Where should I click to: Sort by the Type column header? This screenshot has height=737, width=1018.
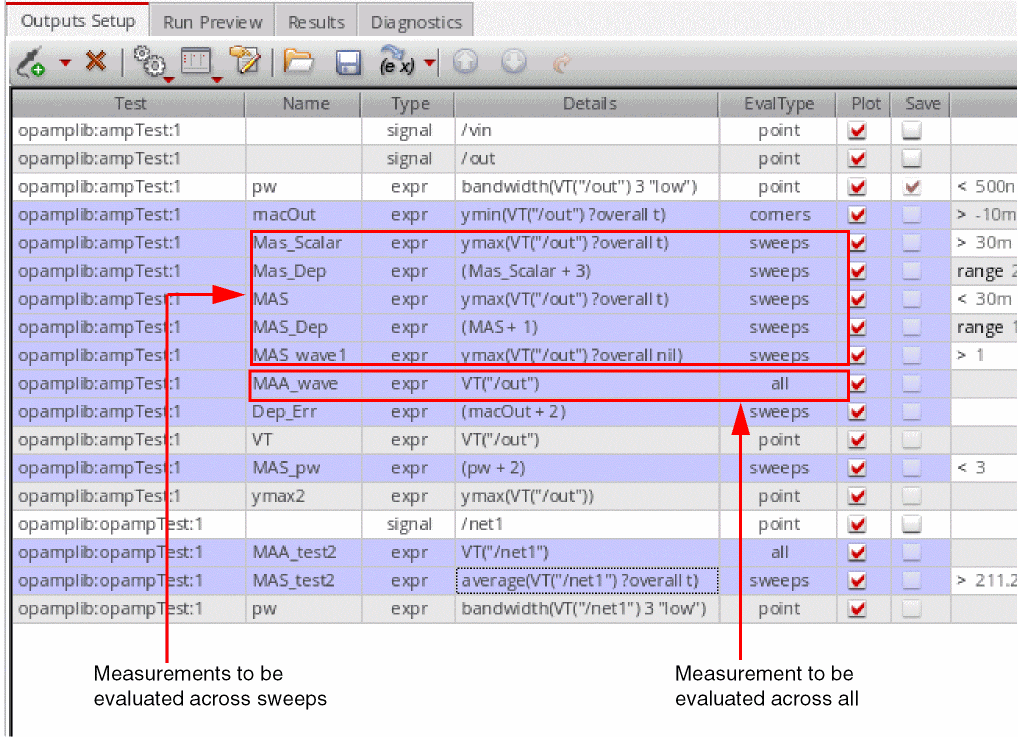coord(408,104)
